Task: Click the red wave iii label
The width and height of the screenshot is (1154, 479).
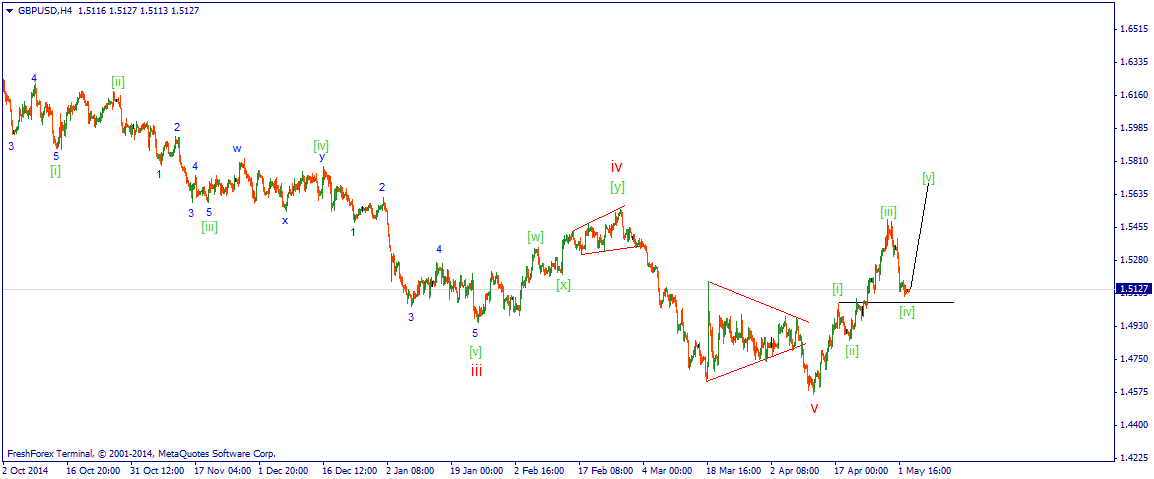Action: click(x=477, y=371)
